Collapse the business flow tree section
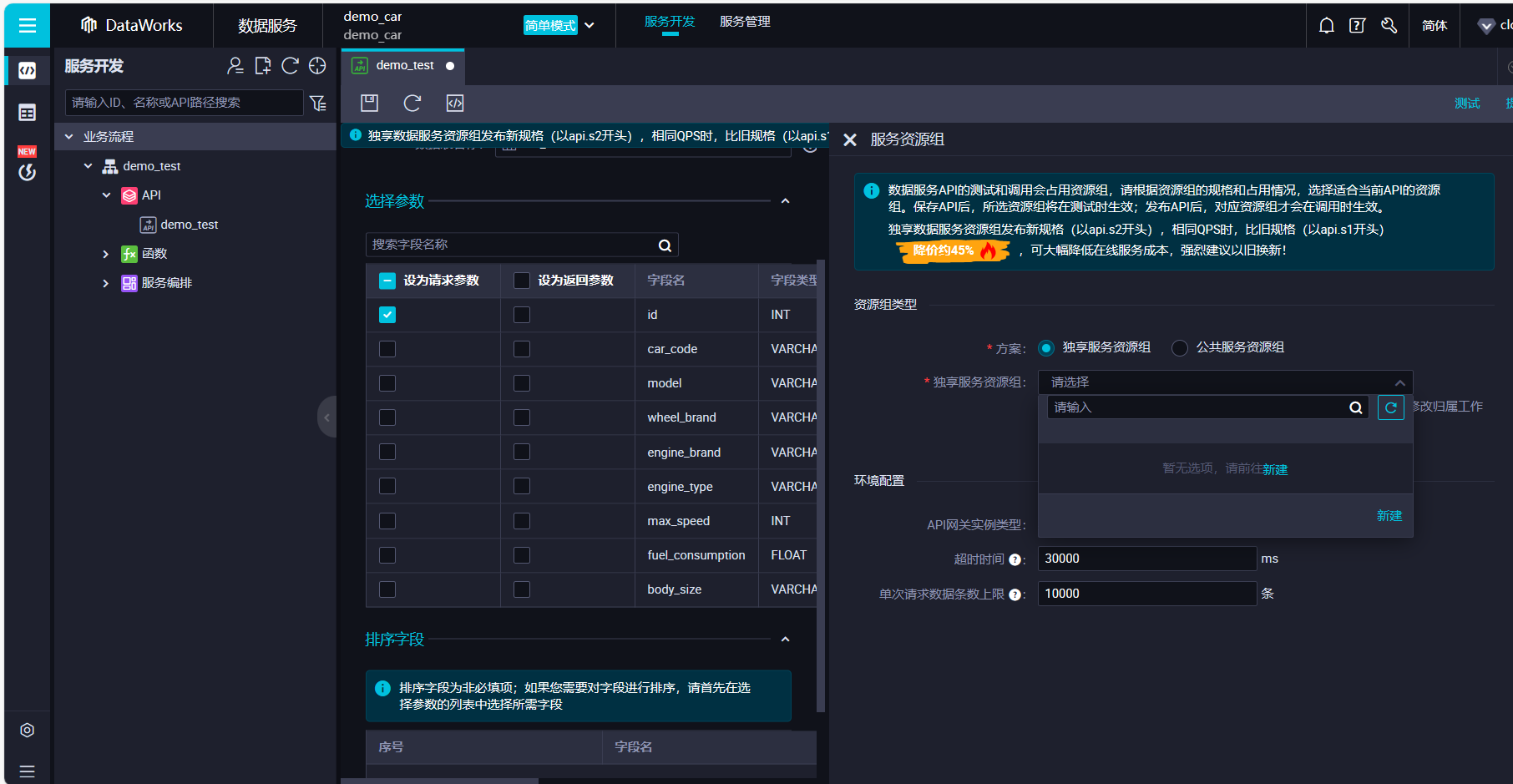 (x=69, y=137)
